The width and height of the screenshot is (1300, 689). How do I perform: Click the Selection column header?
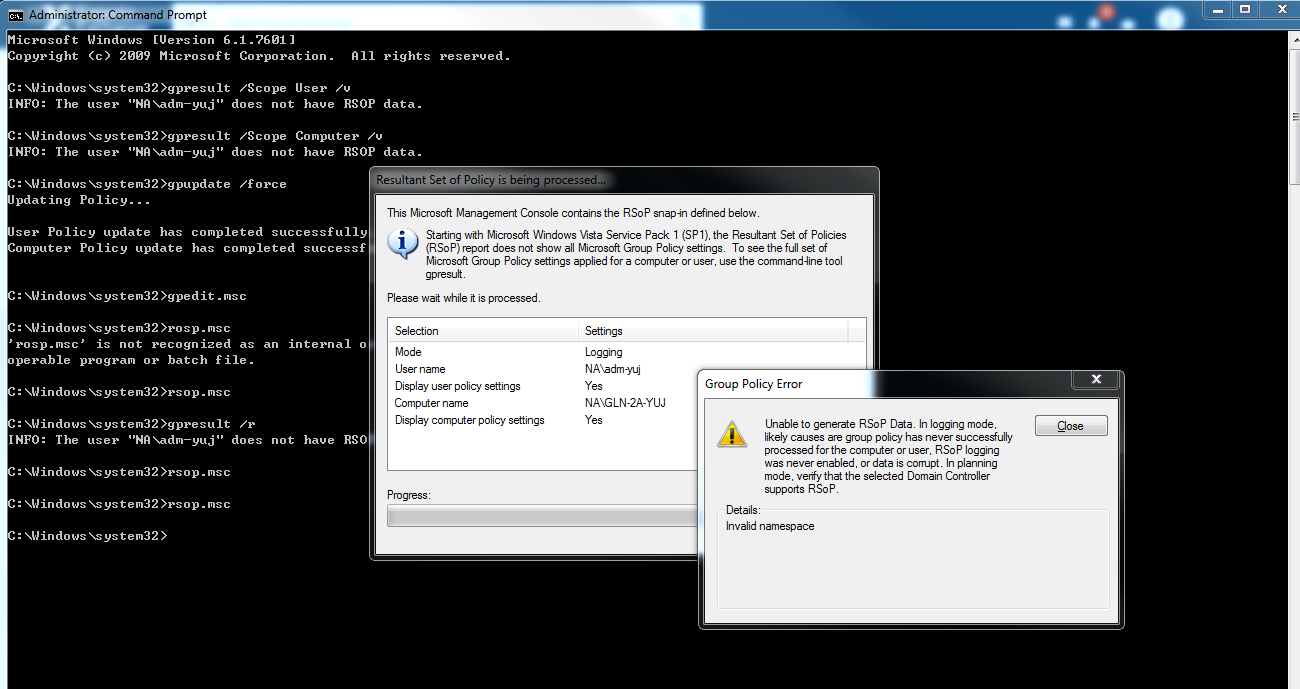[483, 331]
